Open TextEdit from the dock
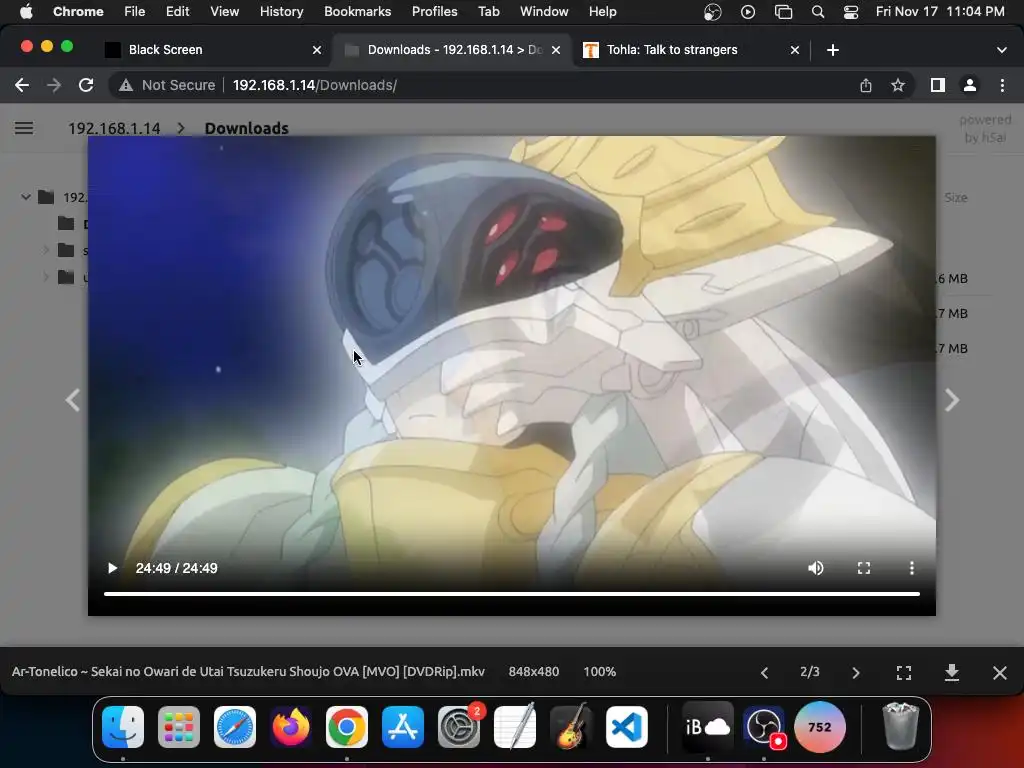 (515, 727)
